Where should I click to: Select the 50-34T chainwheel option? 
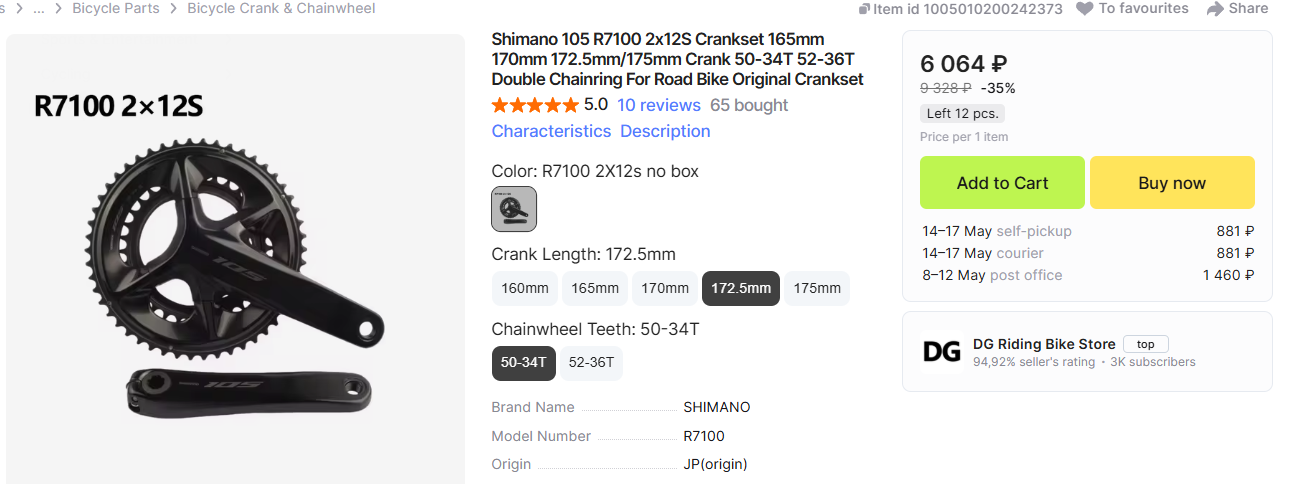coord(524,362)
